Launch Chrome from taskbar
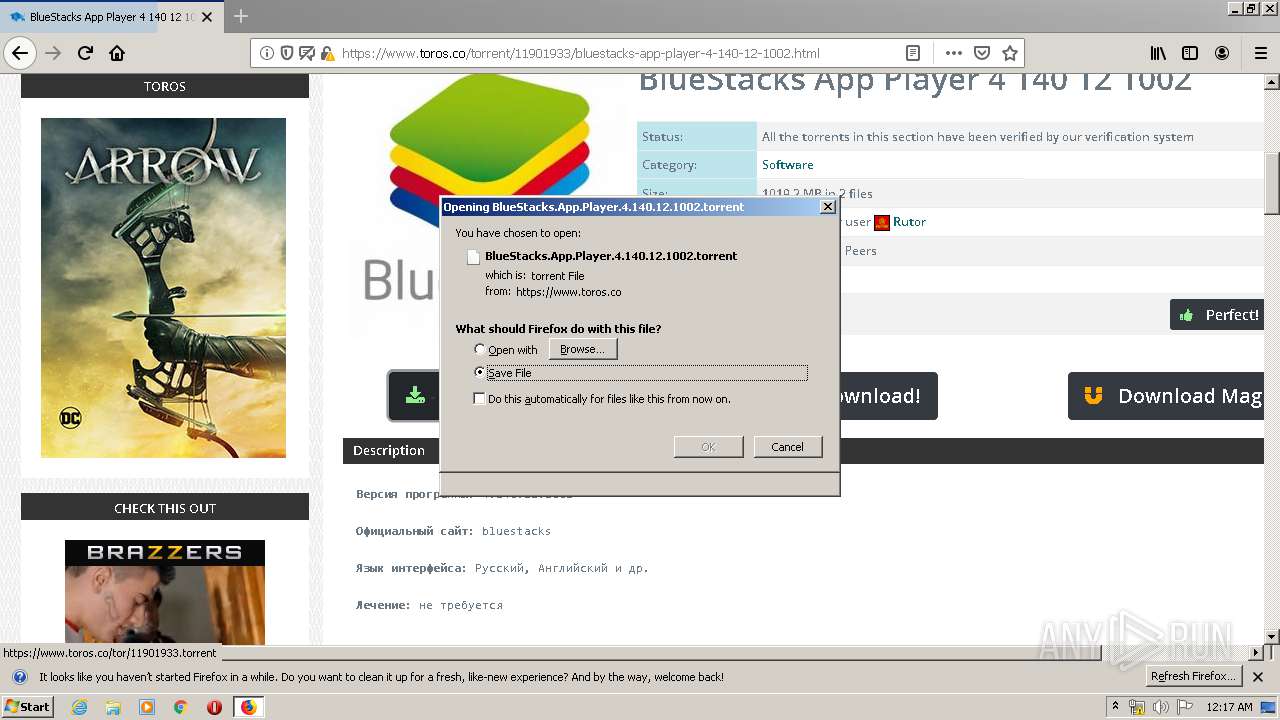Image resolution: width=1280 pixels, height=720 pixels. click(180, 707)
